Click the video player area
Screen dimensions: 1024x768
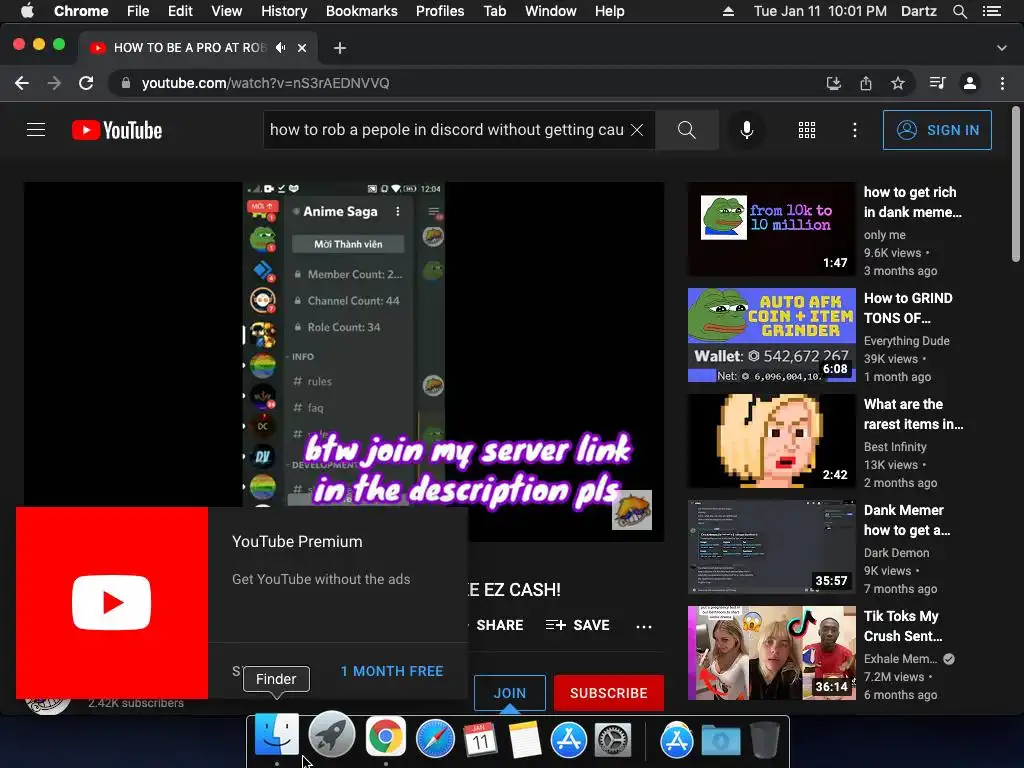[344, 361]
